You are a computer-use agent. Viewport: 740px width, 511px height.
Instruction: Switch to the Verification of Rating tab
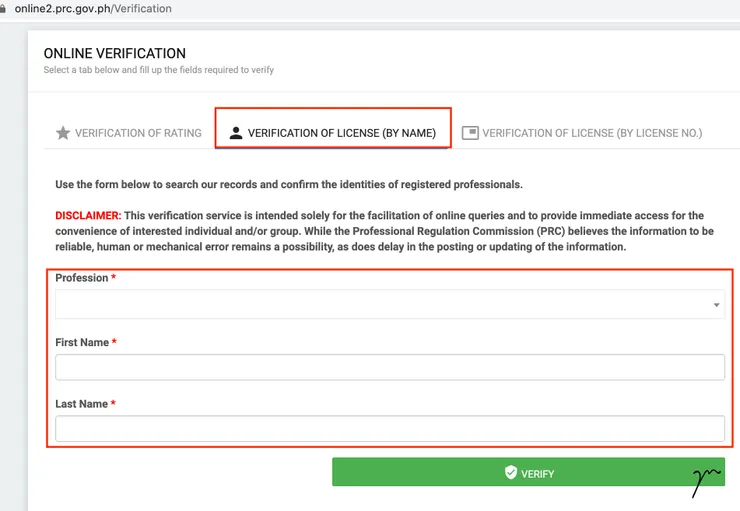point(138,133)
